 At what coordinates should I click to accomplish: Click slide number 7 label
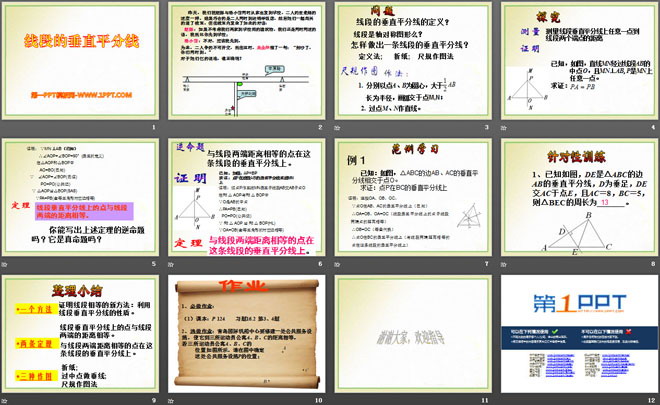487,264
